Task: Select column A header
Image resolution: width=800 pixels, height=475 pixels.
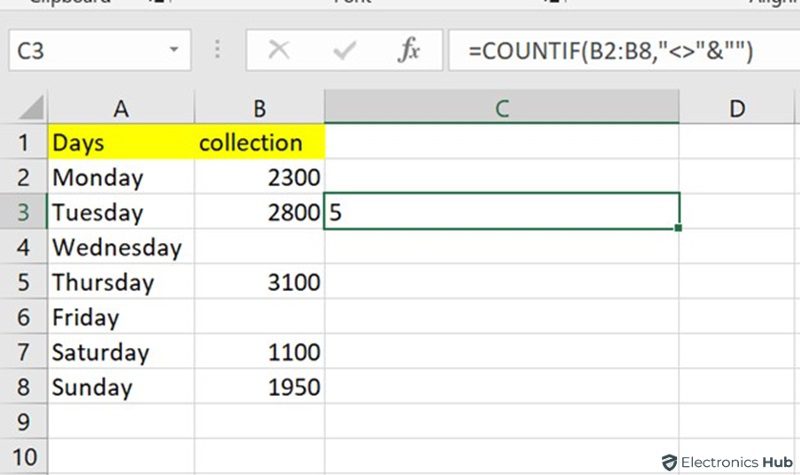Action: [121, 108]
